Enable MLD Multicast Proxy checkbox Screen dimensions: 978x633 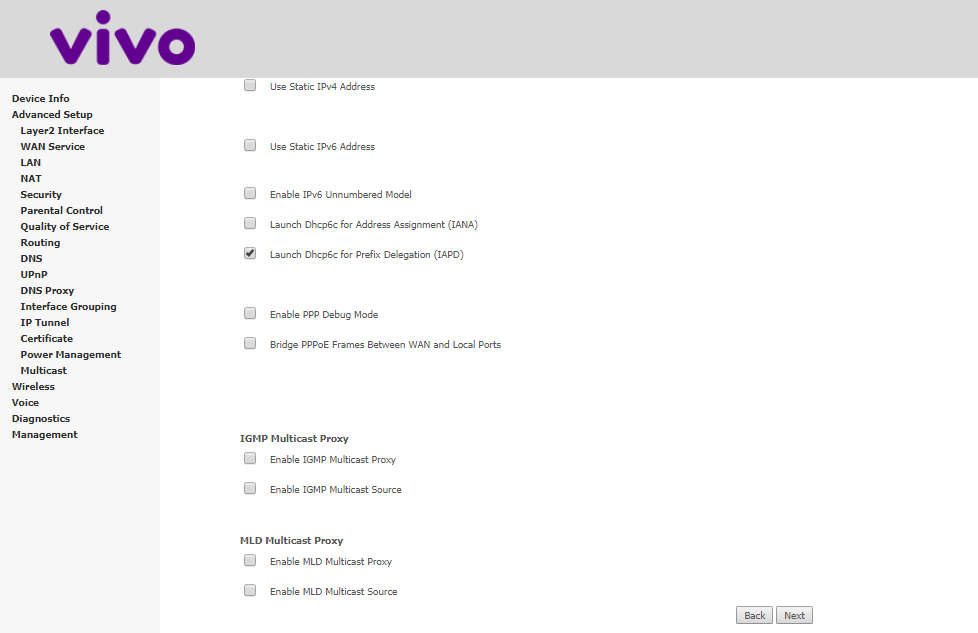(x=250, y=560)
